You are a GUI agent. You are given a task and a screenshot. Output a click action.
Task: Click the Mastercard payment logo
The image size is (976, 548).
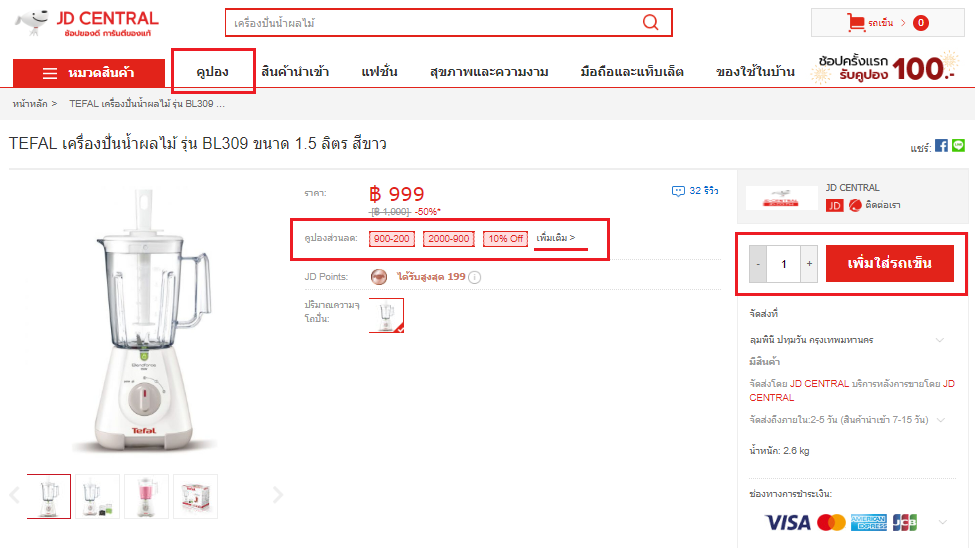point(831,522)
